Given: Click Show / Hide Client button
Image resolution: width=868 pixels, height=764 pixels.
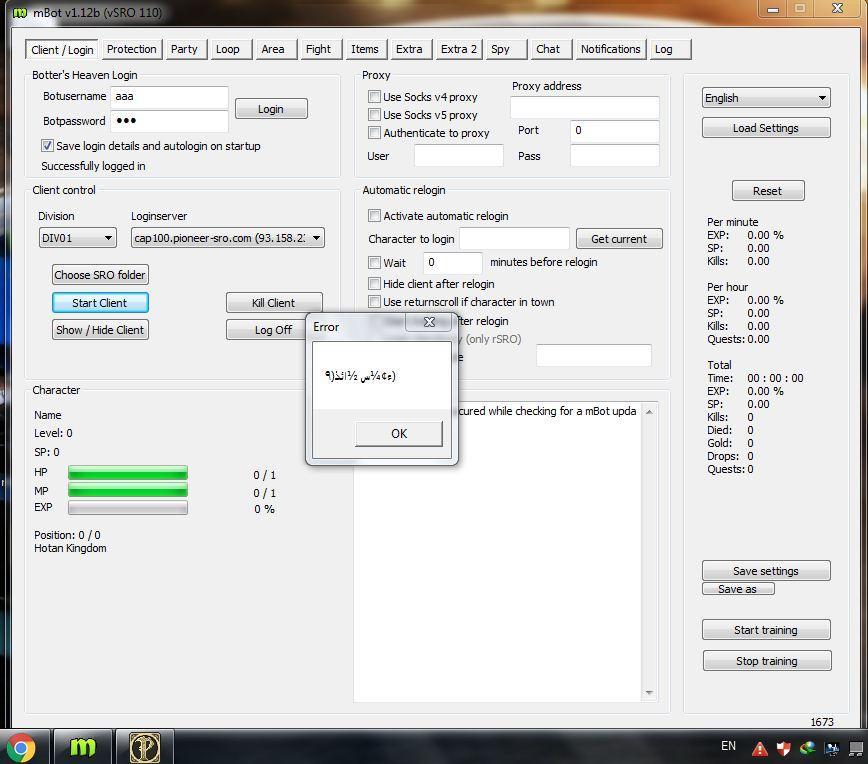Looking at the screenshot, I should 100,330.
